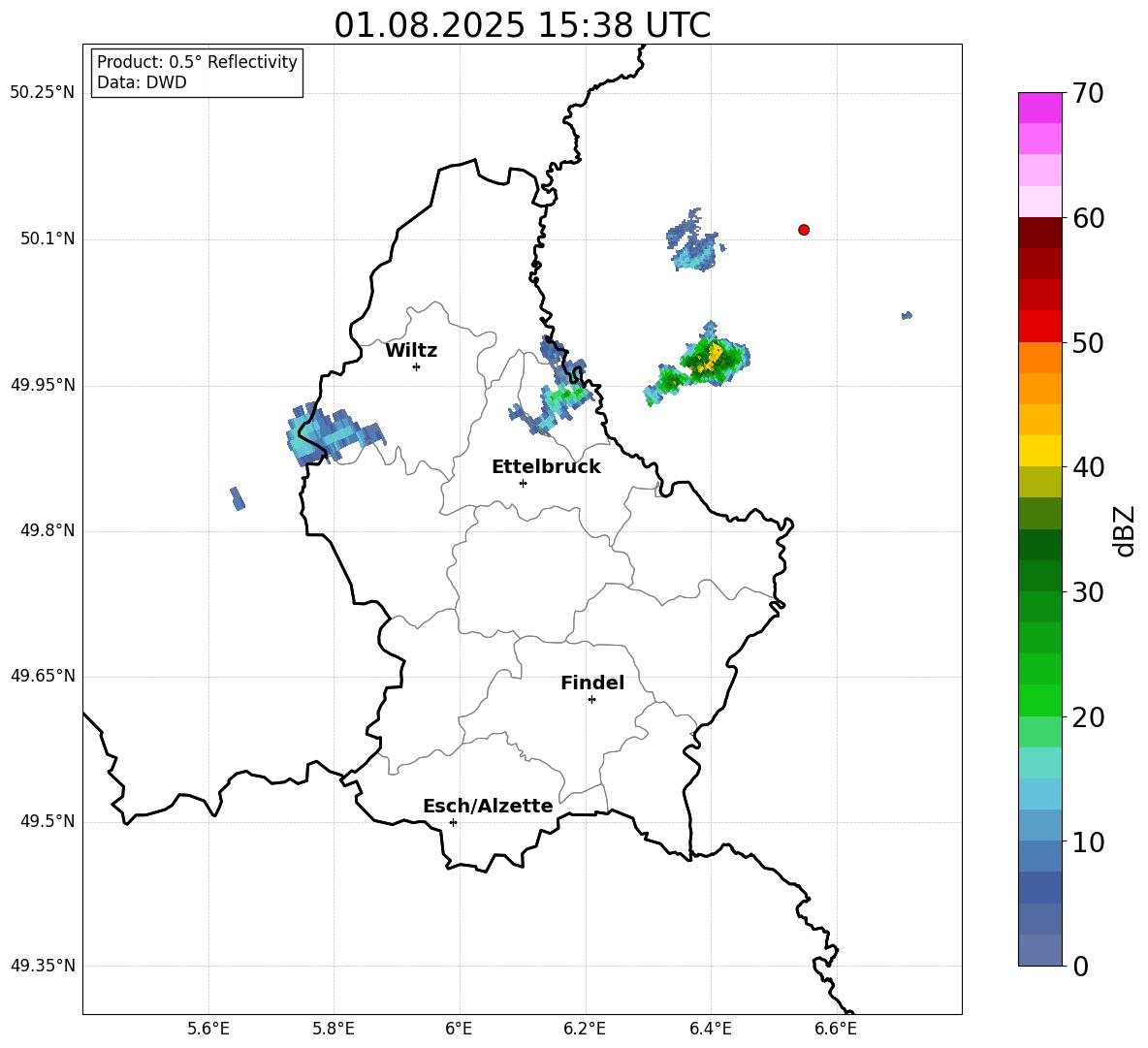The width and height of the screenshot is (1148, 1048).
Task: Click the 6.6°E longitude label
Action: (836, 1029)
